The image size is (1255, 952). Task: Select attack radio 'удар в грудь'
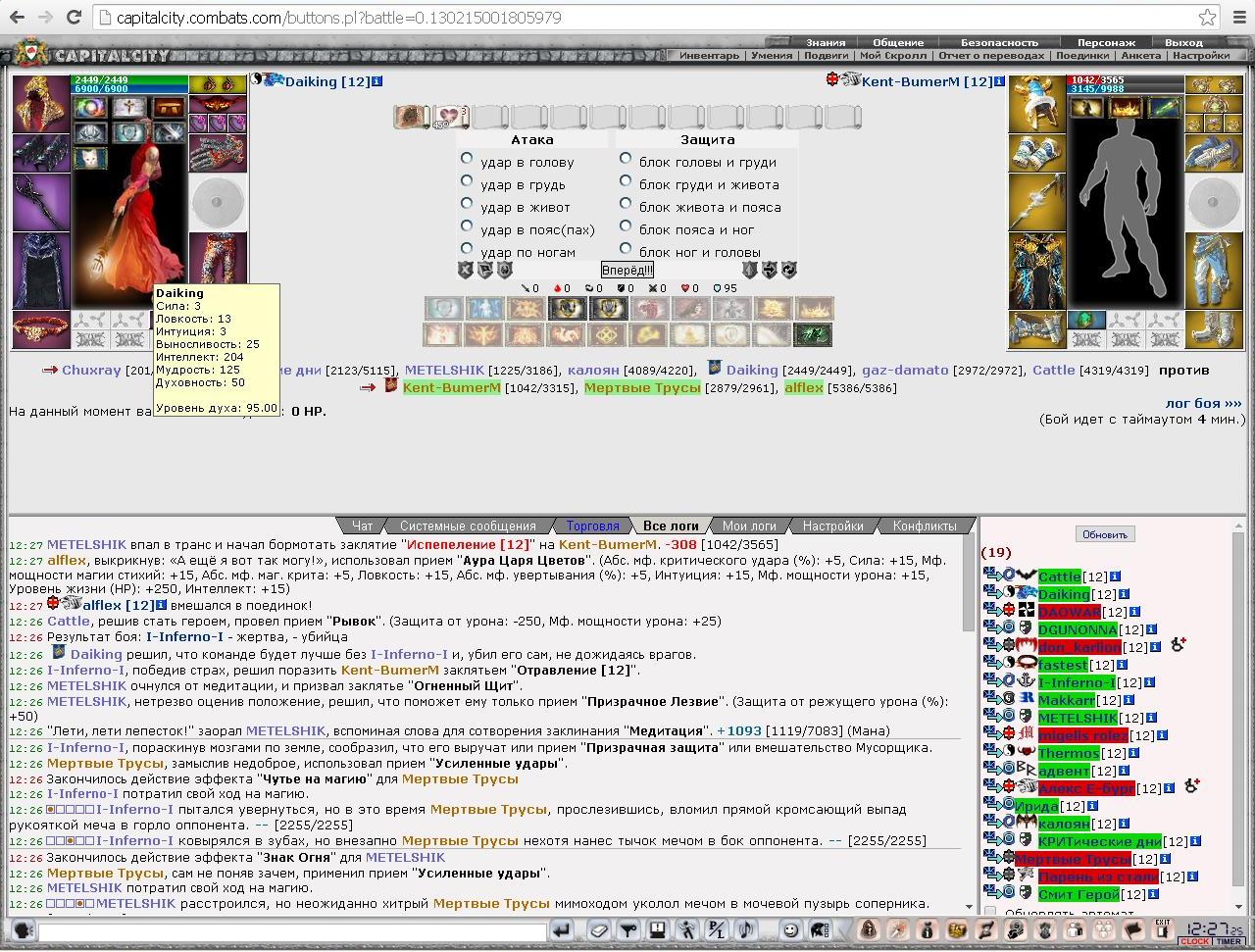467,181
